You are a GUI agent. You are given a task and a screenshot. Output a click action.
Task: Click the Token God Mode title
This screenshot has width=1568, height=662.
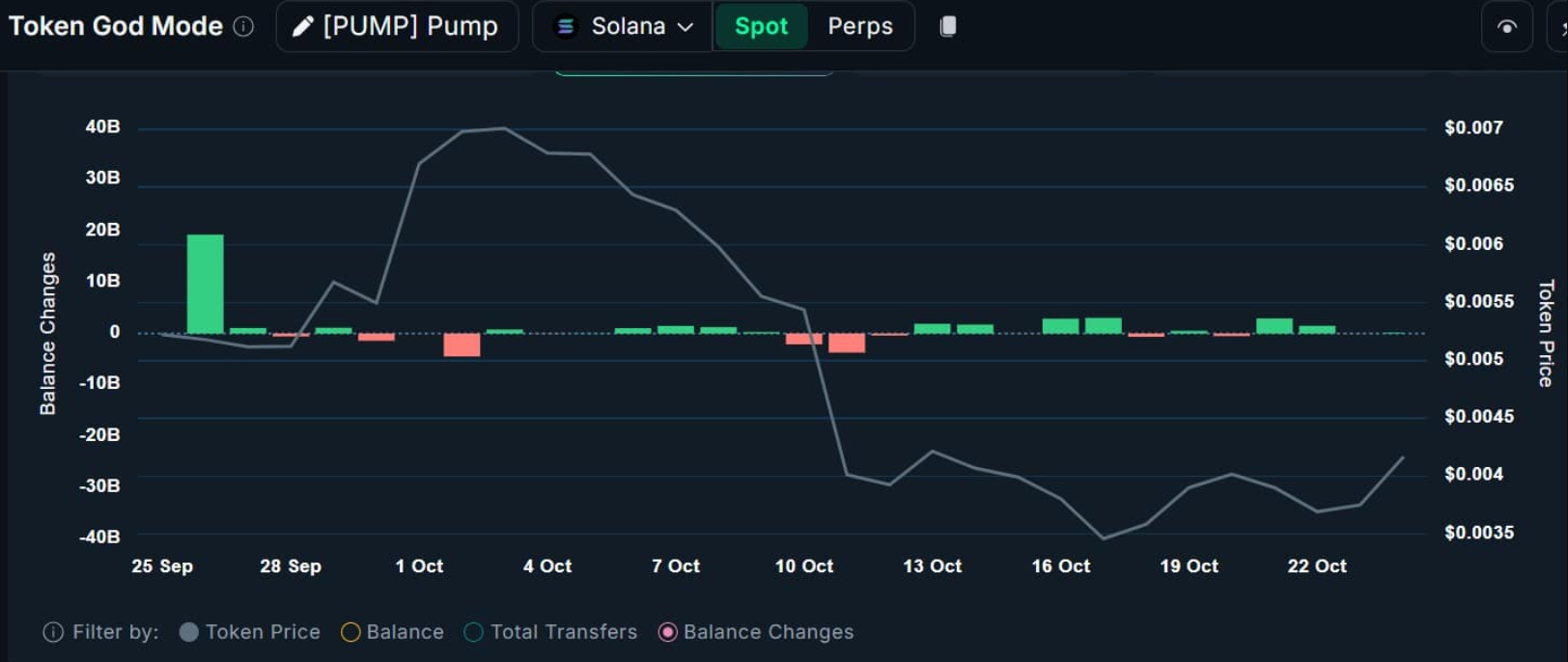(116, 27)
